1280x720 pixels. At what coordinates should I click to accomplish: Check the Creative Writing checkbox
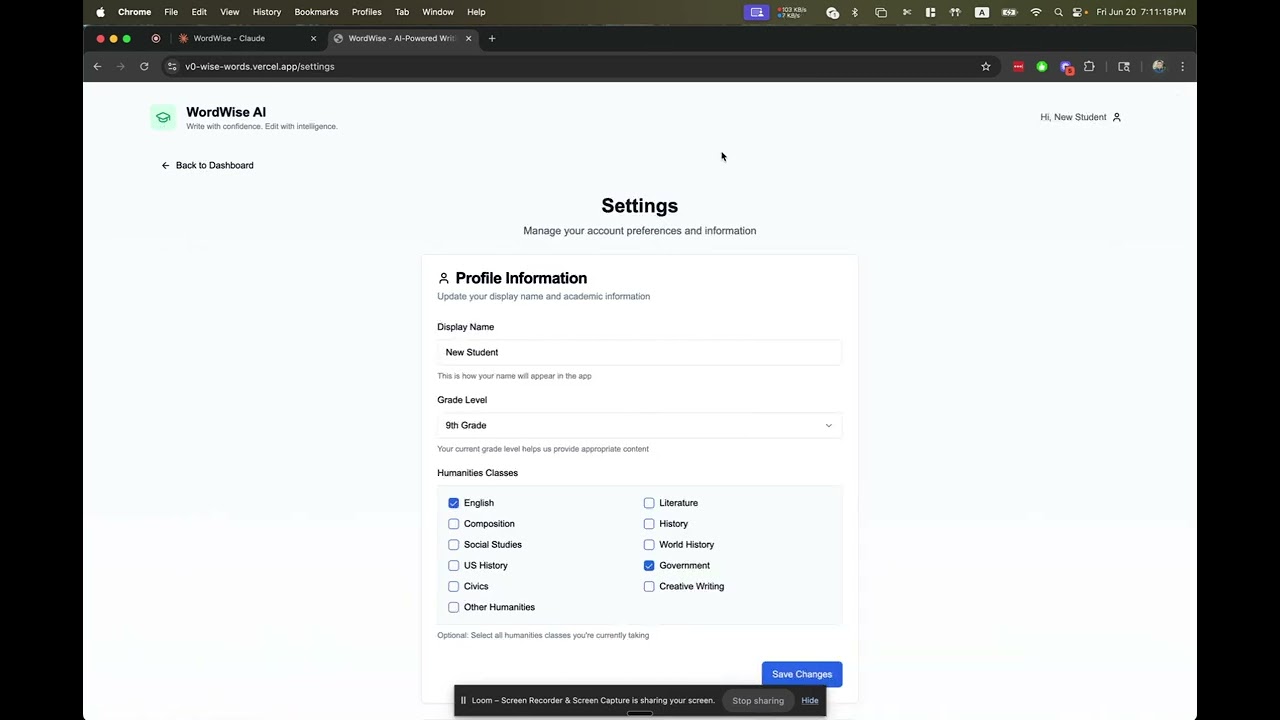tap(649, 586)
